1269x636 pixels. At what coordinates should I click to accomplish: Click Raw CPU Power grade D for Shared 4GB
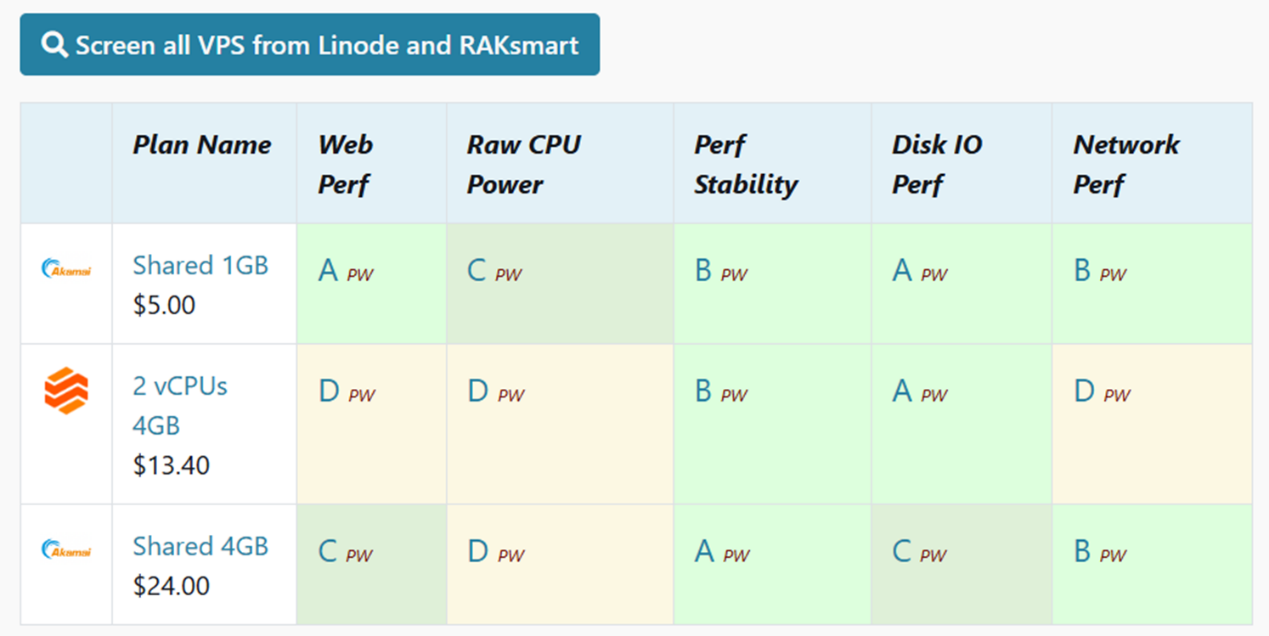click(x=478, y=551)
